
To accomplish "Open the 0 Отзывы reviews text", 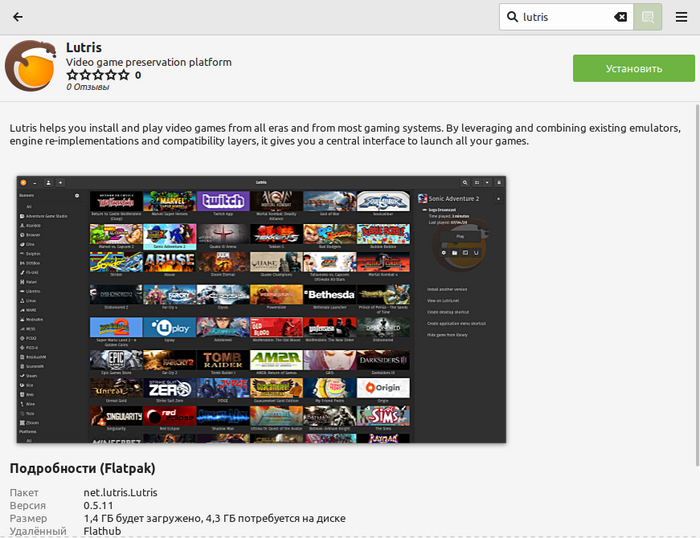I will click(88, 87).
